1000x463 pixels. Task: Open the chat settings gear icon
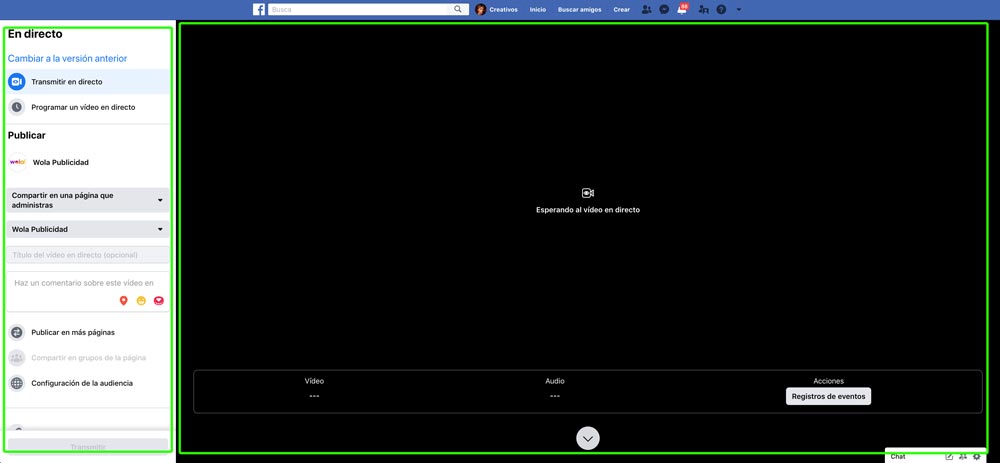point(977,456)
